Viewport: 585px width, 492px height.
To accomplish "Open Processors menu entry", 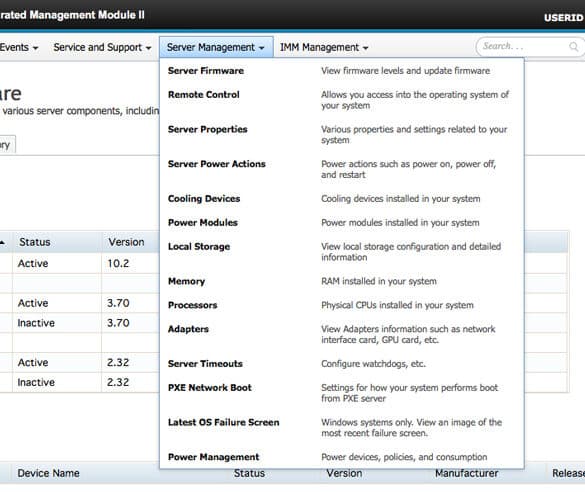I will pyautogui.click(x=193, y=305).
